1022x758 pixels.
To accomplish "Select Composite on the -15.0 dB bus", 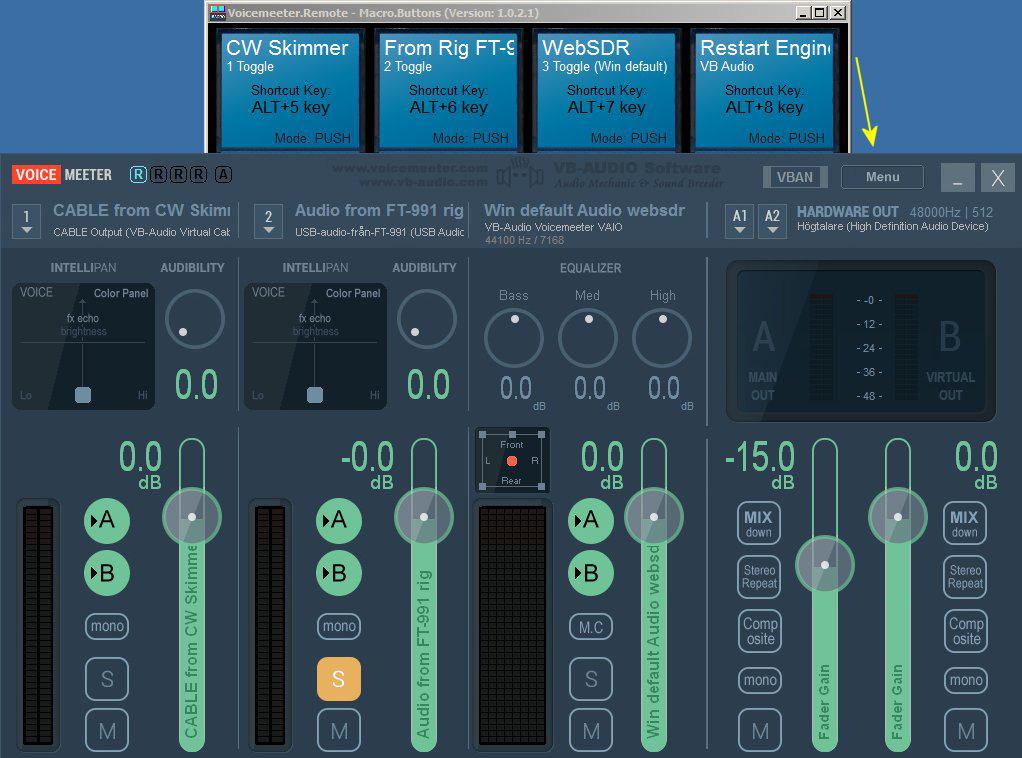I will tap(760, 631).
